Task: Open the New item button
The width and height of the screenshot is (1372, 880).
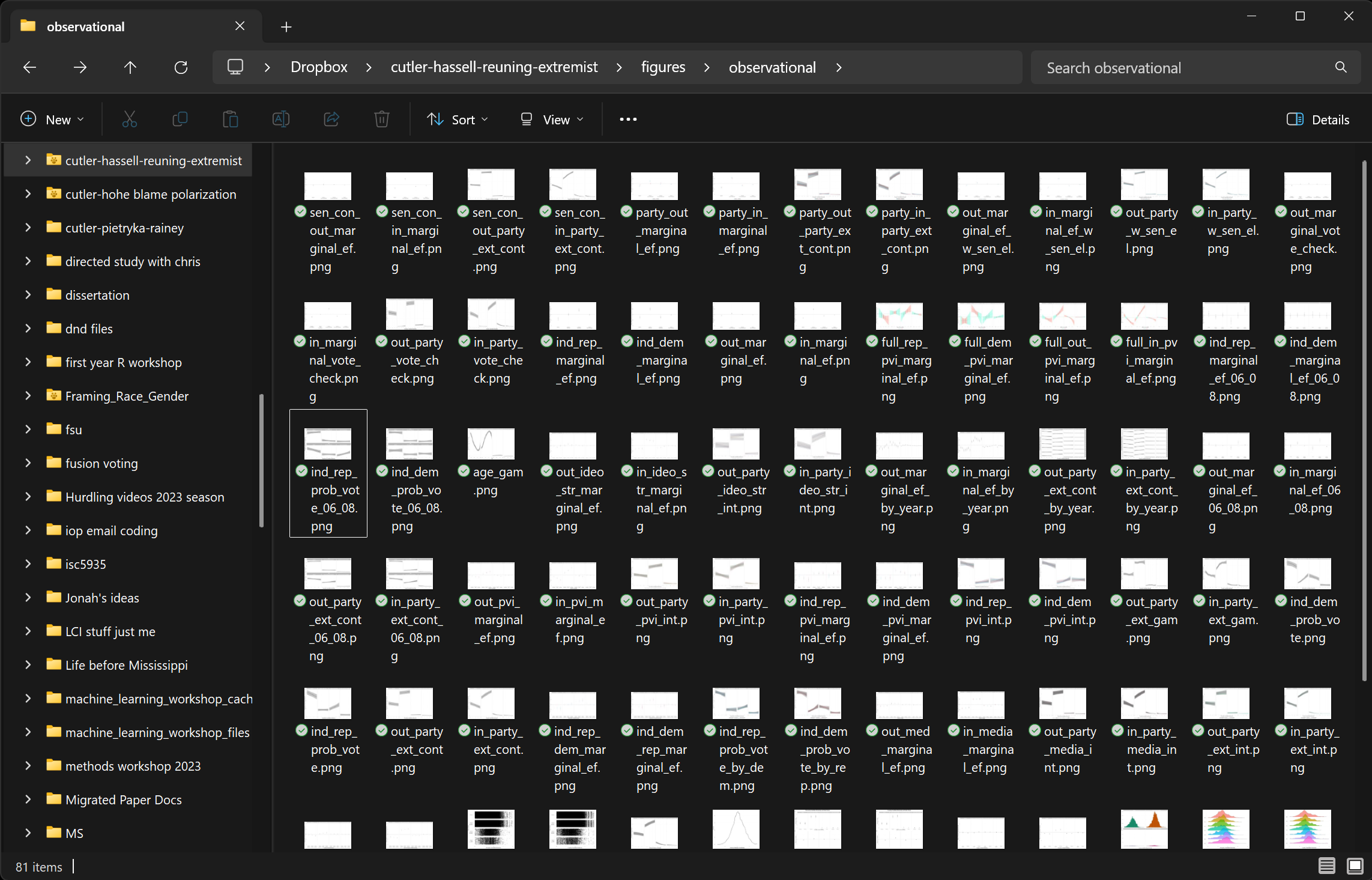Action: tap(52, 120)
